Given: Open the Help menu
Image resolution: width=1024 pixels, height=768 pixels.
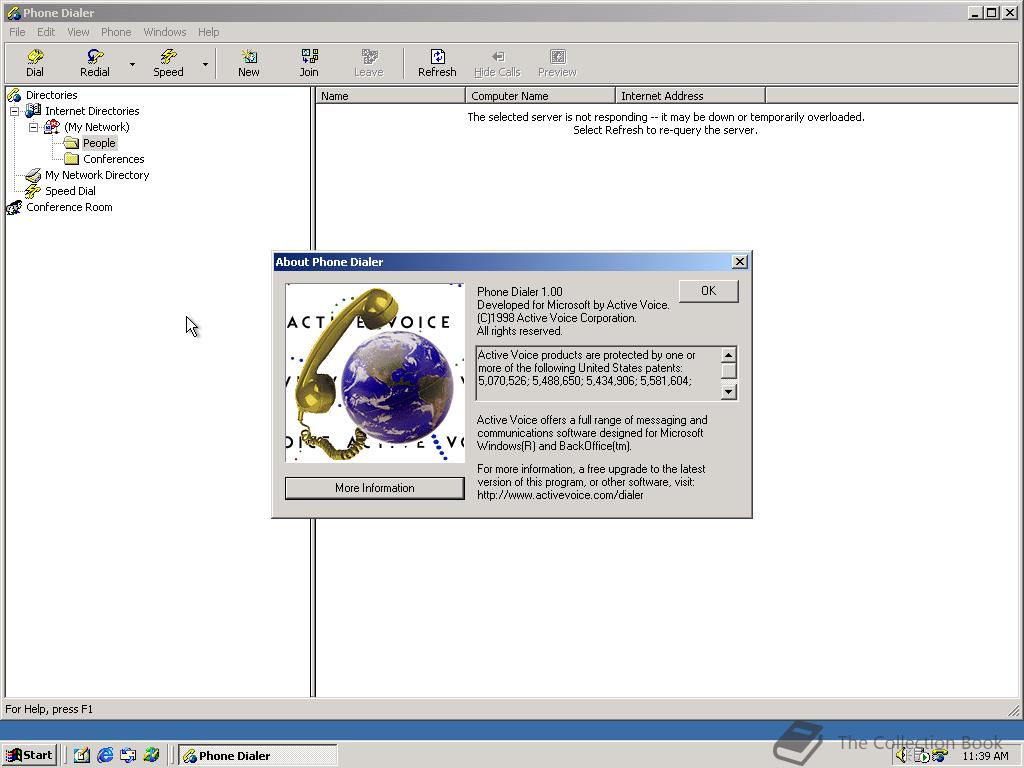Looking at the screenshot, I should pyautogui.click(x=208, y=32).
